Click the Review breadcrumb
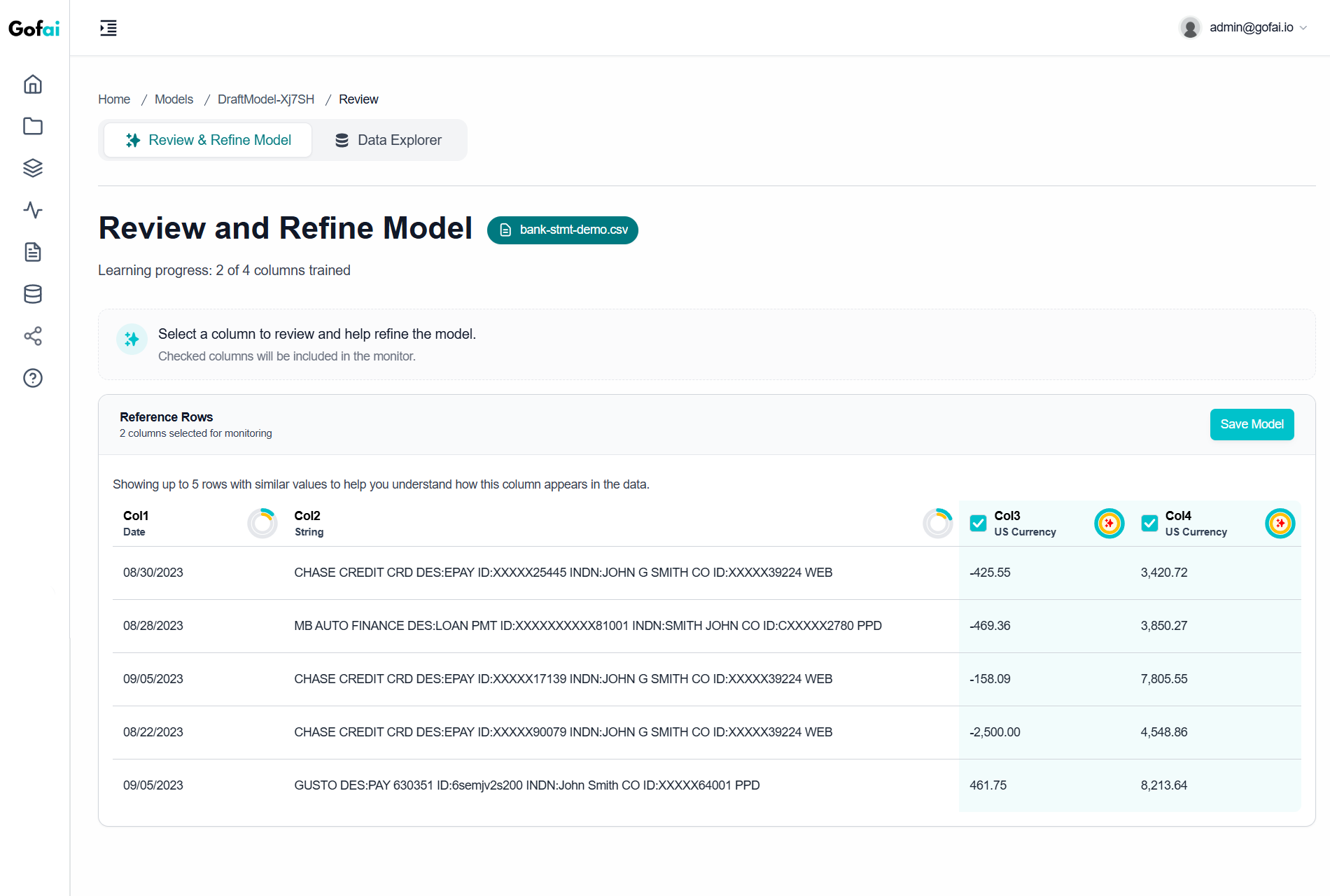This screenshot has height=896, width=1330. (x=358, y=99)
